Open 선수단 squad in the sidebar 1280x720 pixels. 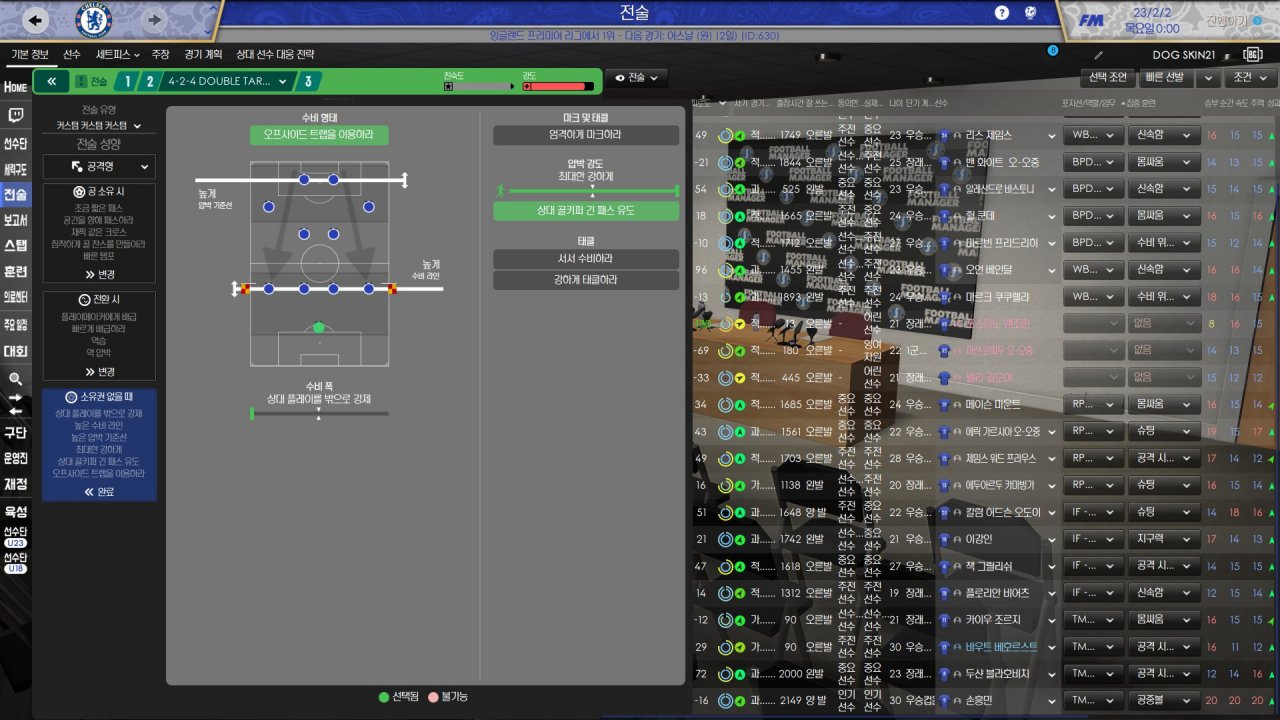(15, 142)
